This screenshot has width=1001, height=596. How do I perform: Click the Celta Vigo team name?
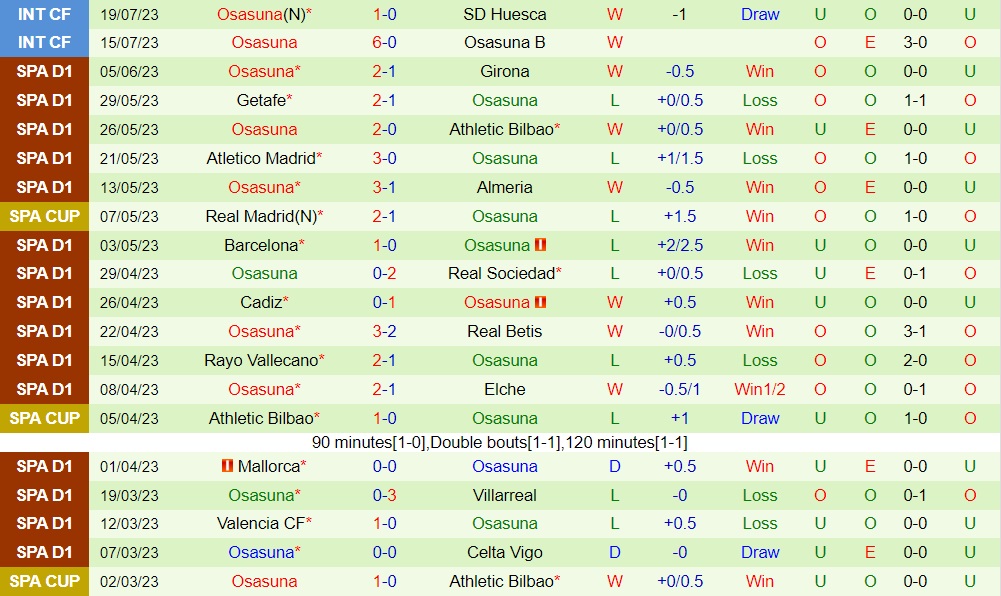[x=505, y=552]
